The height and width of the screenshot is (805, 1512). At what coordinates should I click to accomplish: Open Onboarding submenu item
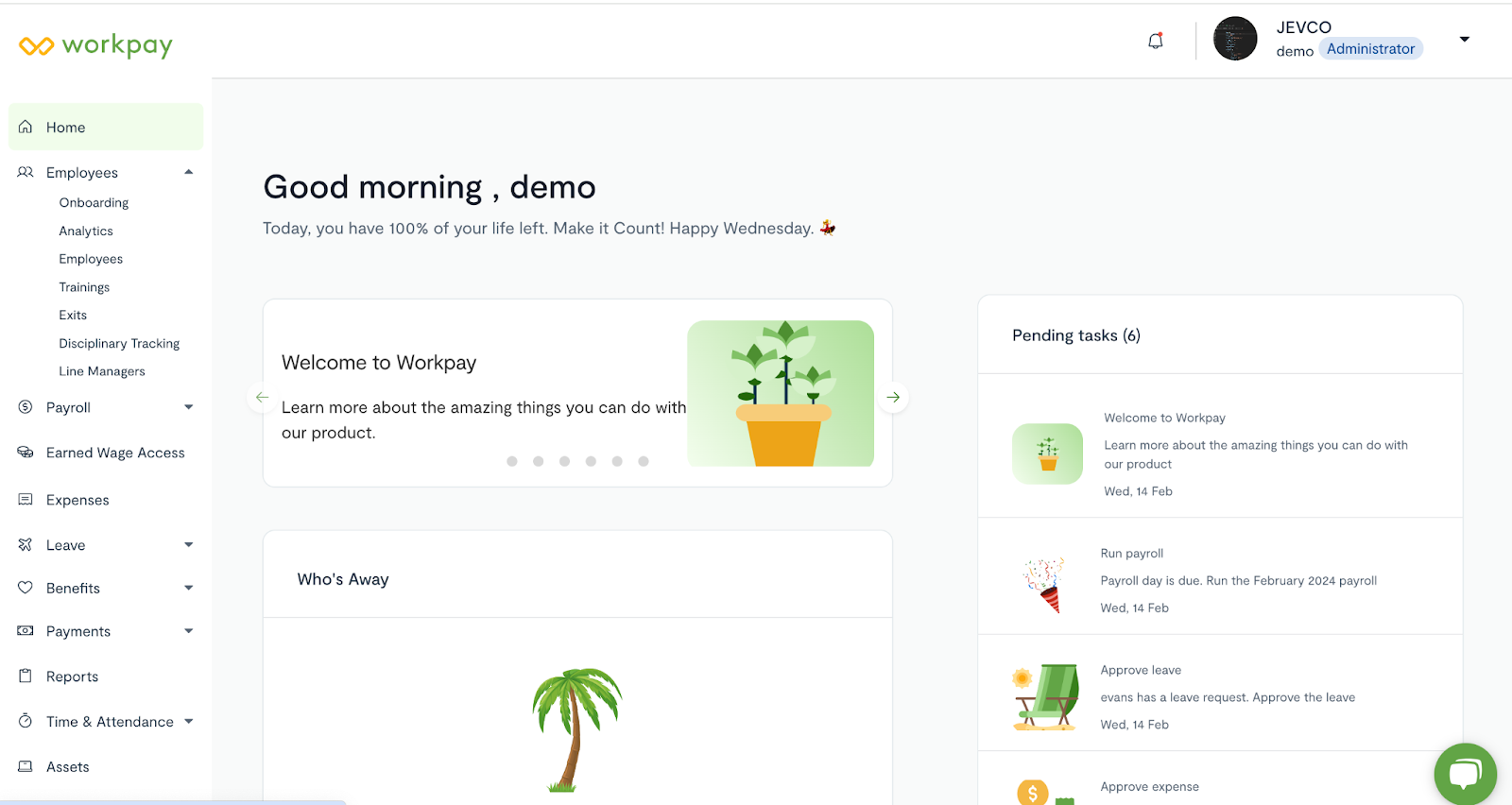[x=94, y=203]
